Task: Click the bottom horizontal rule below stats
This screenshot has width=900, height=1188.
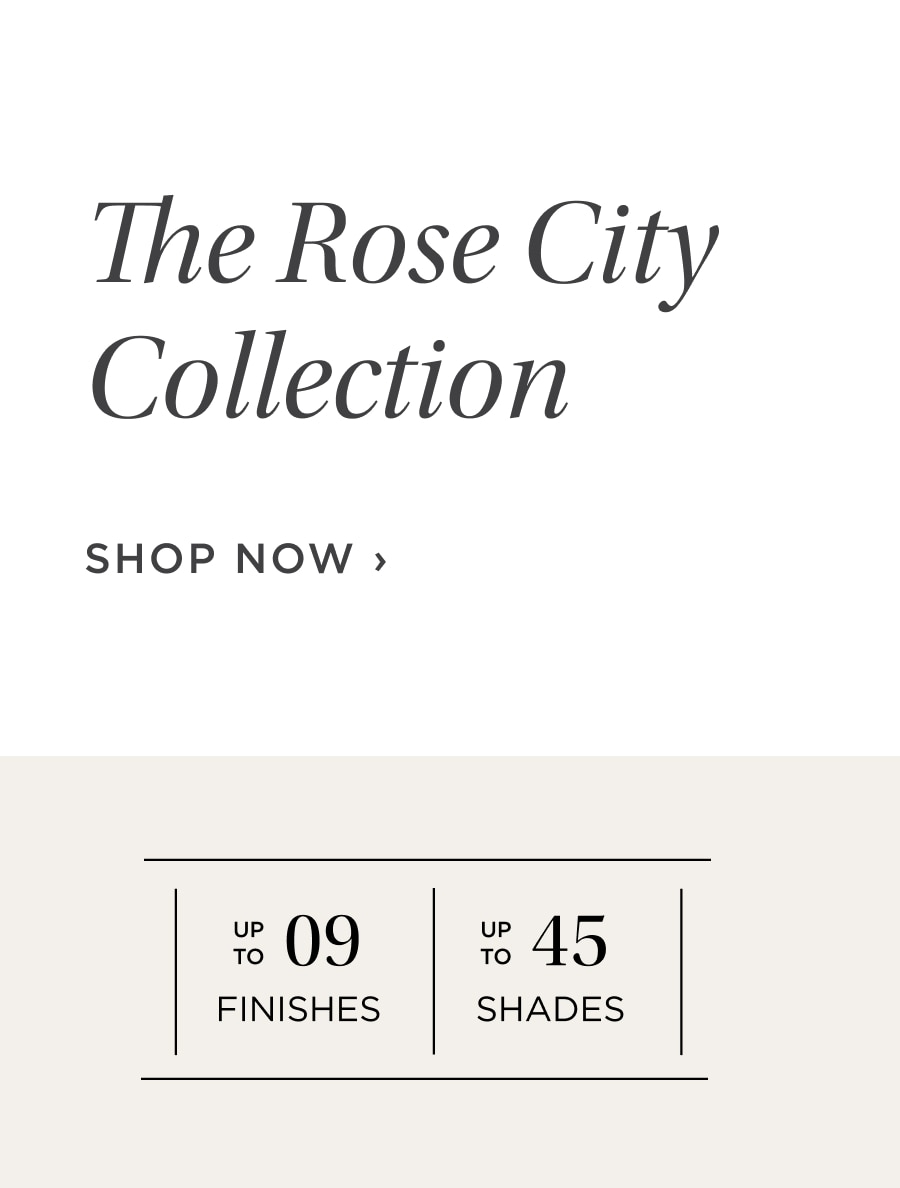Action: 424,1078
